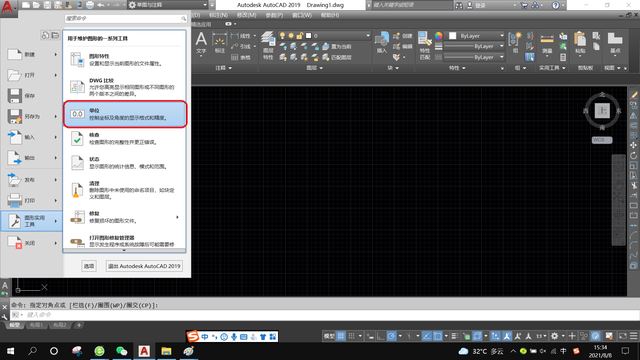Click the 关闭 (Close) drawing icon
Screen dimensions: 640x360
15,243
